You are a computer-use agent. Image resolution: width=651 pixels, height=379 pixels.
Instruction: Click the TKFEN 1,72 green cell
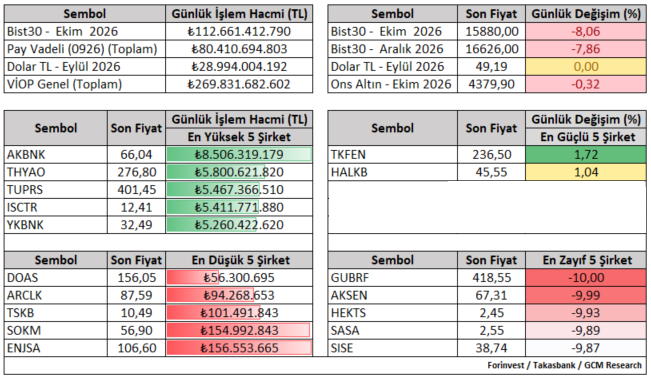(586, 154)
